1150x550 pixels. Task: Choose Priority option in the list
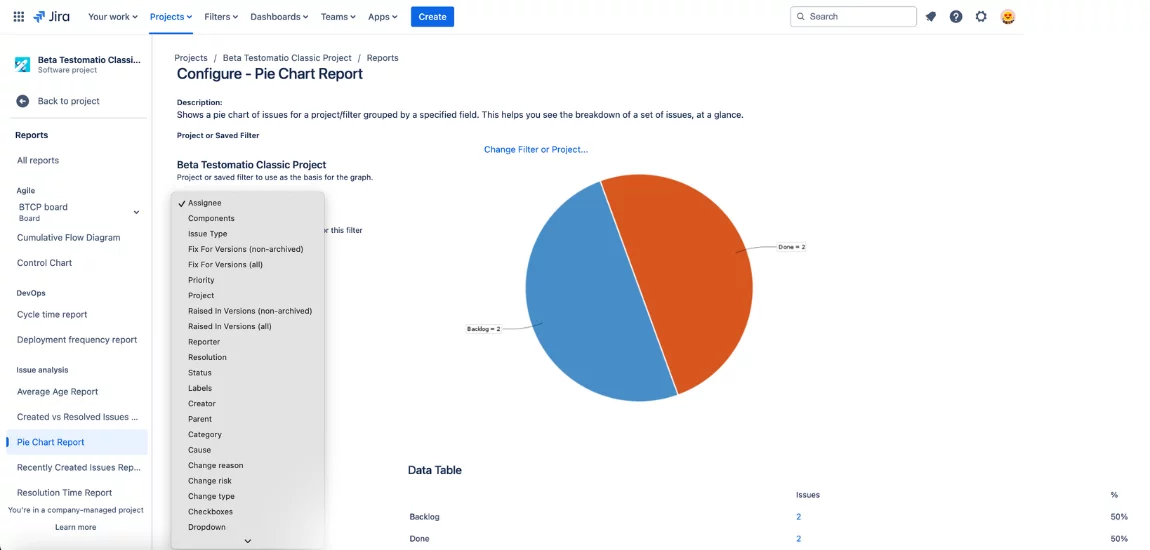tap(201, 280)
